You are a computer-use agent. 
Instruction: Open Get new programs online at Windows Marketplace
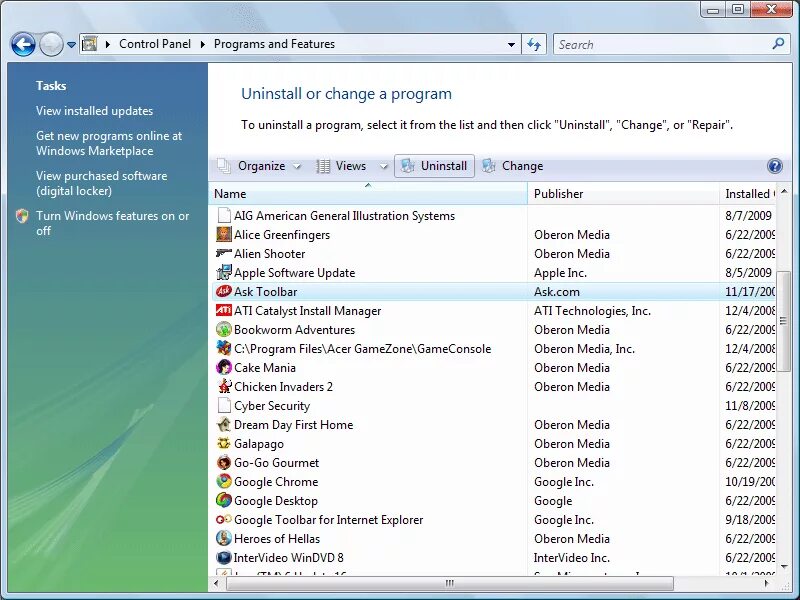[x=109, y=143]
